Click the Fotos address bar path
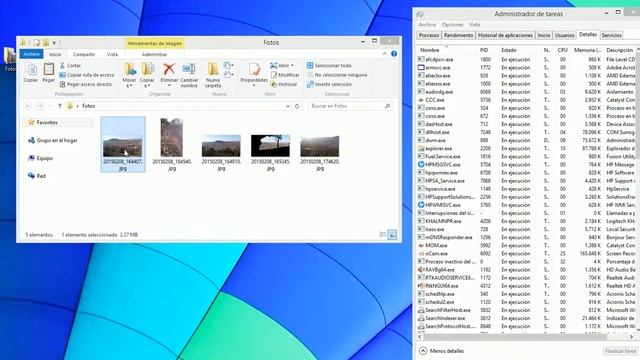Image resolution: width=640 pixels, height=360 pixels. pos(89,106)
